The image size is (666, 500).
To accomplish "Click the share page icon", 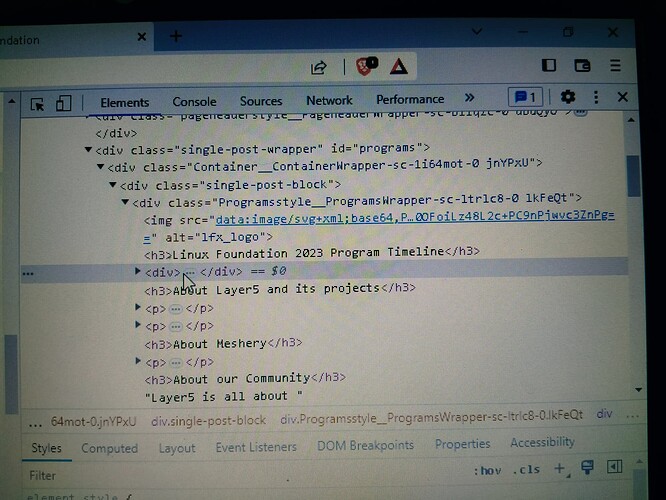I will [x=319, y=68].
